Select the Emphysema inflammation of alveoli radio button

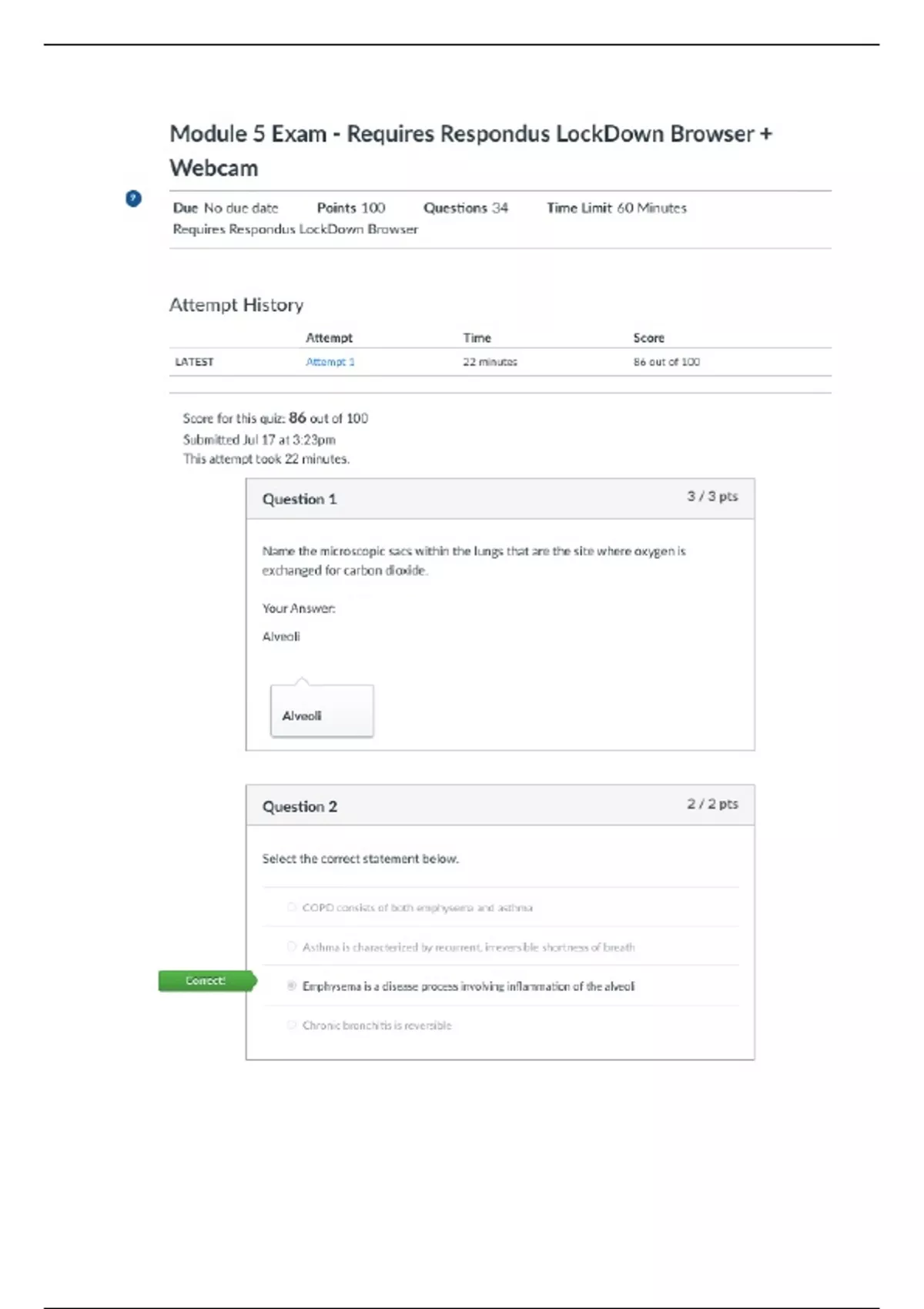292,986
